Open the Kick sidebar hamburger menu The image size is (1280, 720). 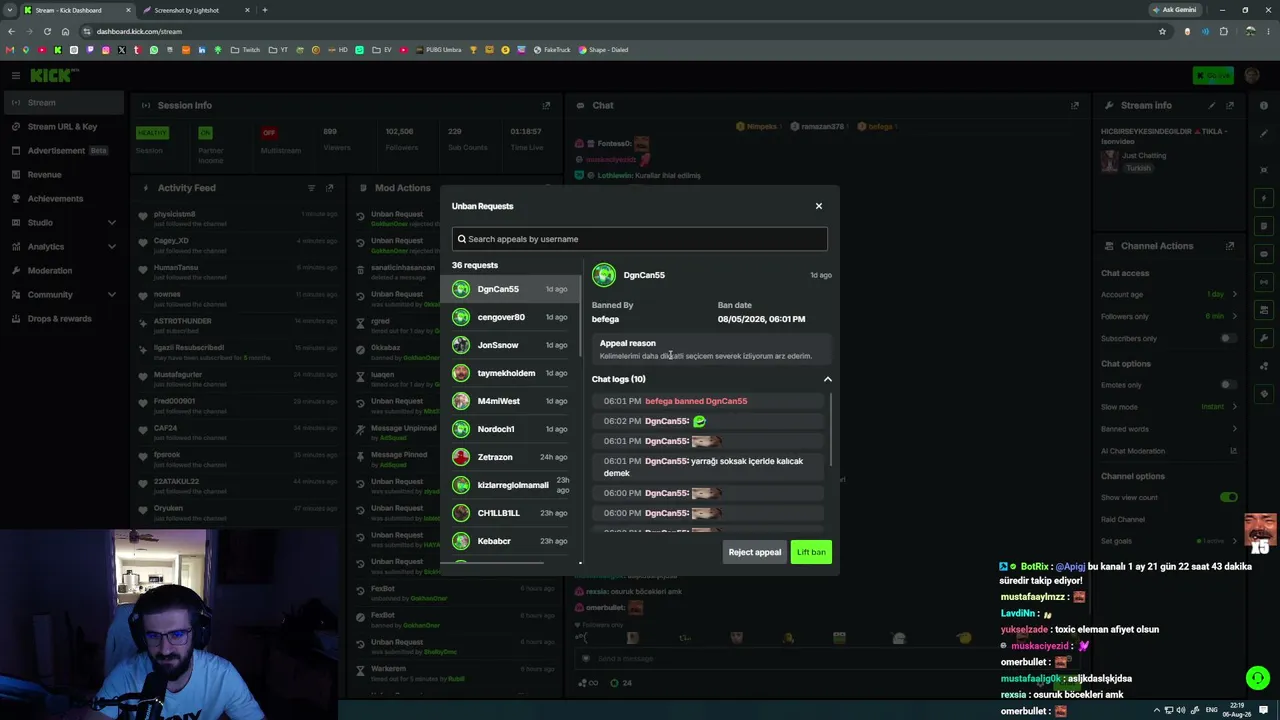(15, 75)
